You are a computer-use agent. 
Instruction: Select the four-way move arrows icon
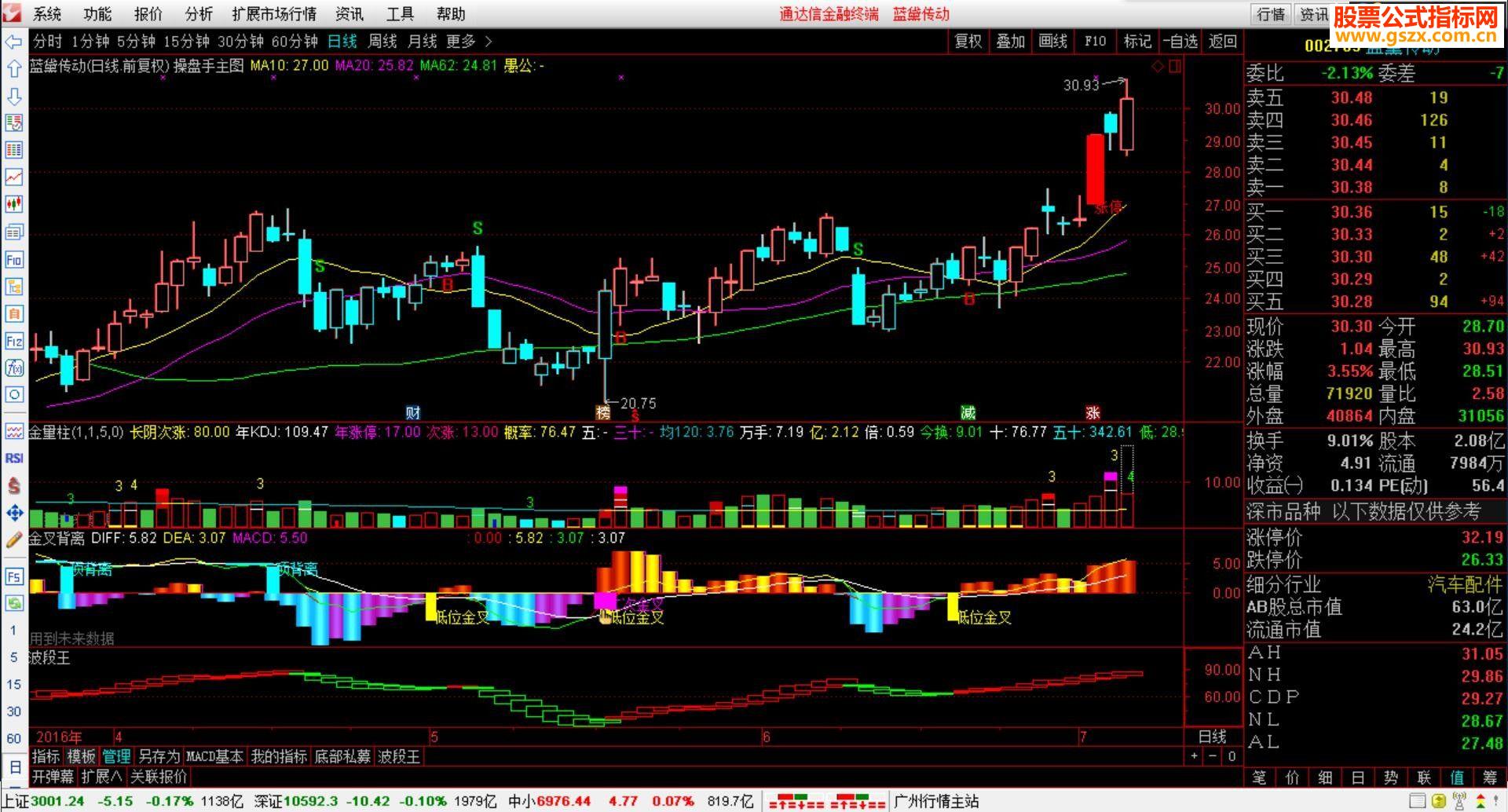point(13,514)
